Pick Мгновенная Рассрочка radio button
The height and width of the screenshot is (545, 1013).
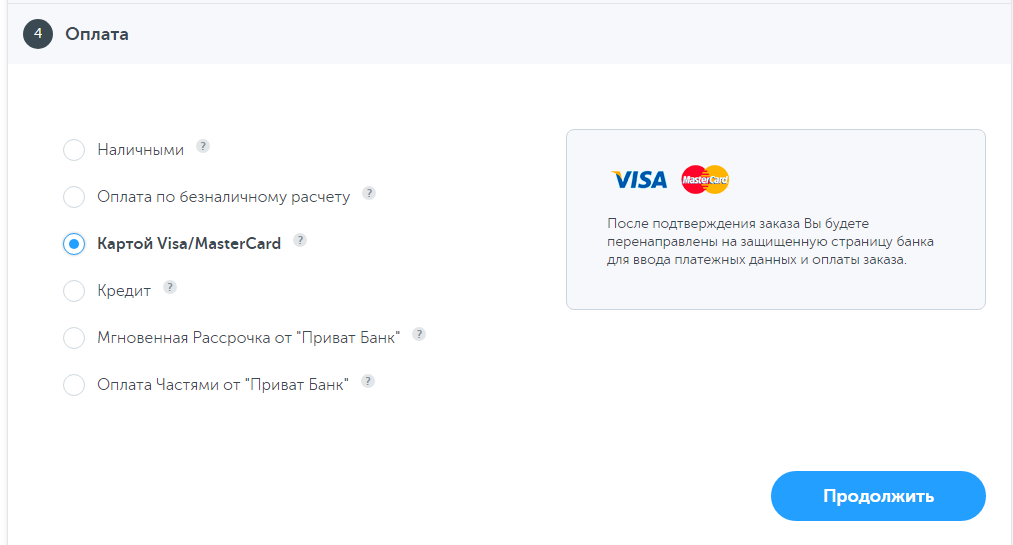point(74,338)
